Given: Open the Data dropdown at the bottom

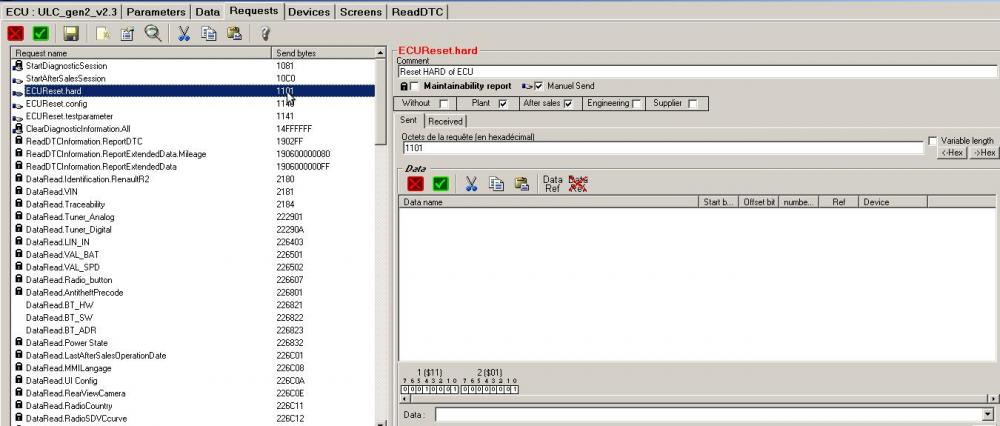Looking at the screenshot, I should point(989,415).
